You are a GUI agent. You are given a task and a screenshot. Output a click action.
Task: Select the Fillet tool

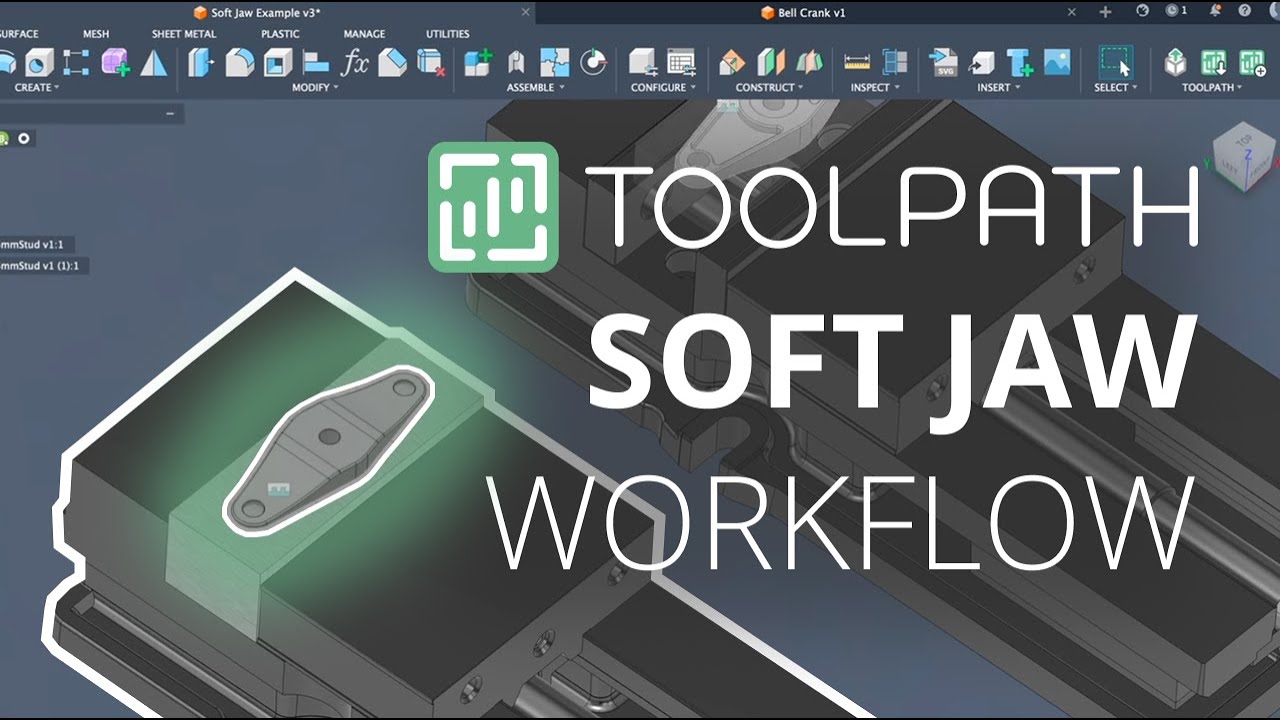pyautogui.click(x=239, y=63)
